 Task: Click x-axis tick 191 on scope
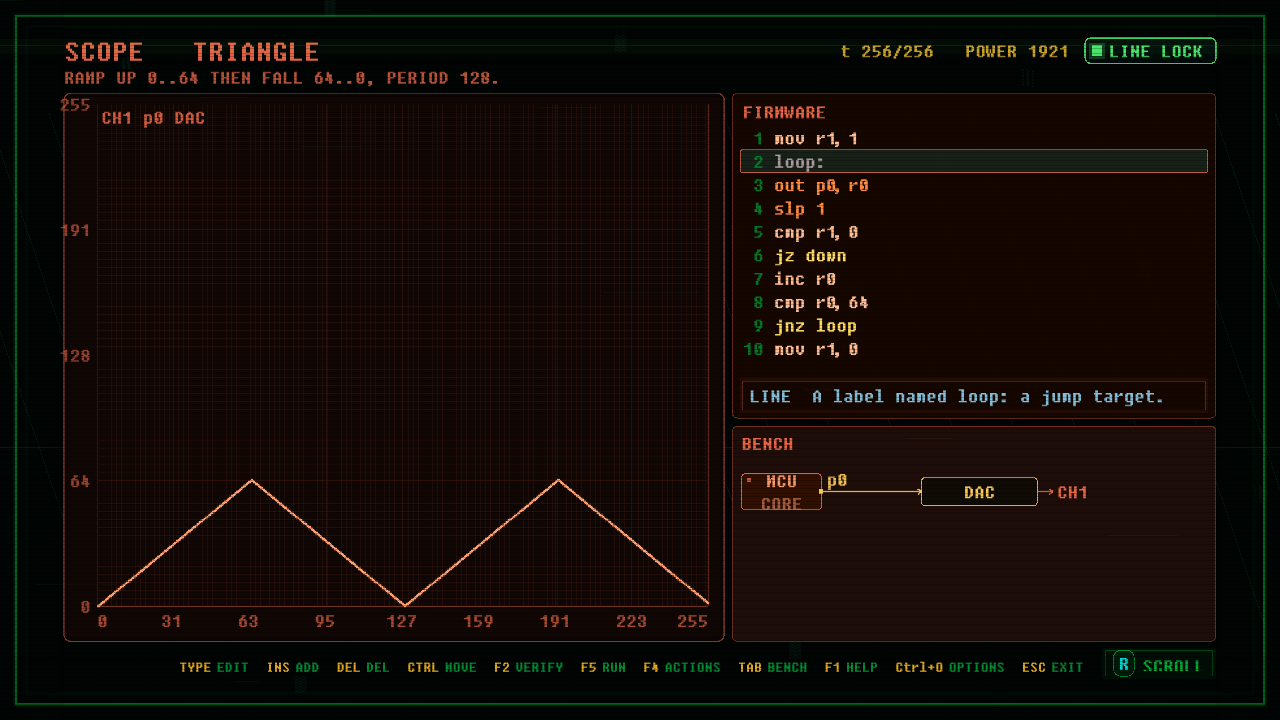(555, 622)
